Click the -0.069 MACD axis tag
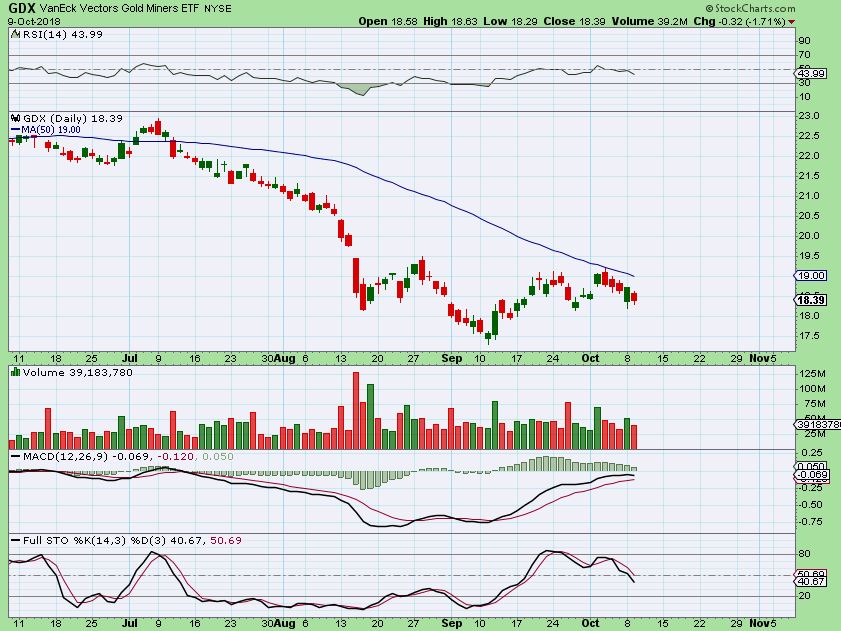Screen dimensions: 841x631 [x=812, y=475]
